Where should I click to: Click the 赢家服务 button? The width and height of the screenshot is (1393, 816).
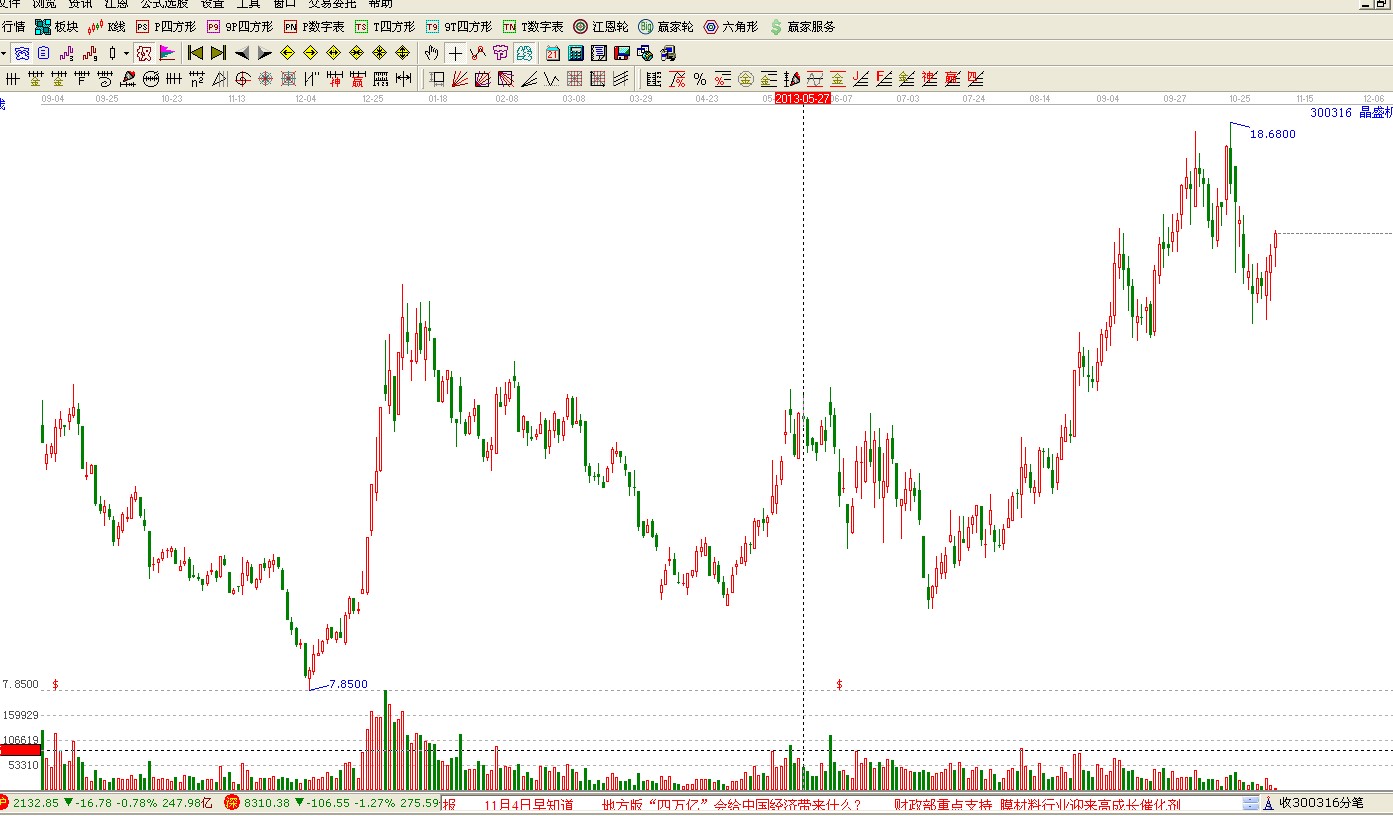pos(802,27)
